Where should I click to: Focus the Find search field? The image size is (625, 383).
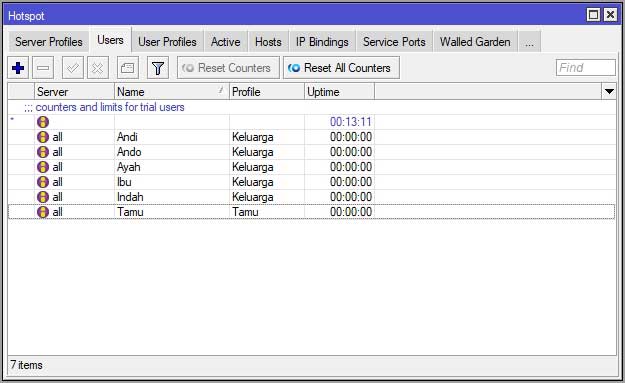click(586, 68)
